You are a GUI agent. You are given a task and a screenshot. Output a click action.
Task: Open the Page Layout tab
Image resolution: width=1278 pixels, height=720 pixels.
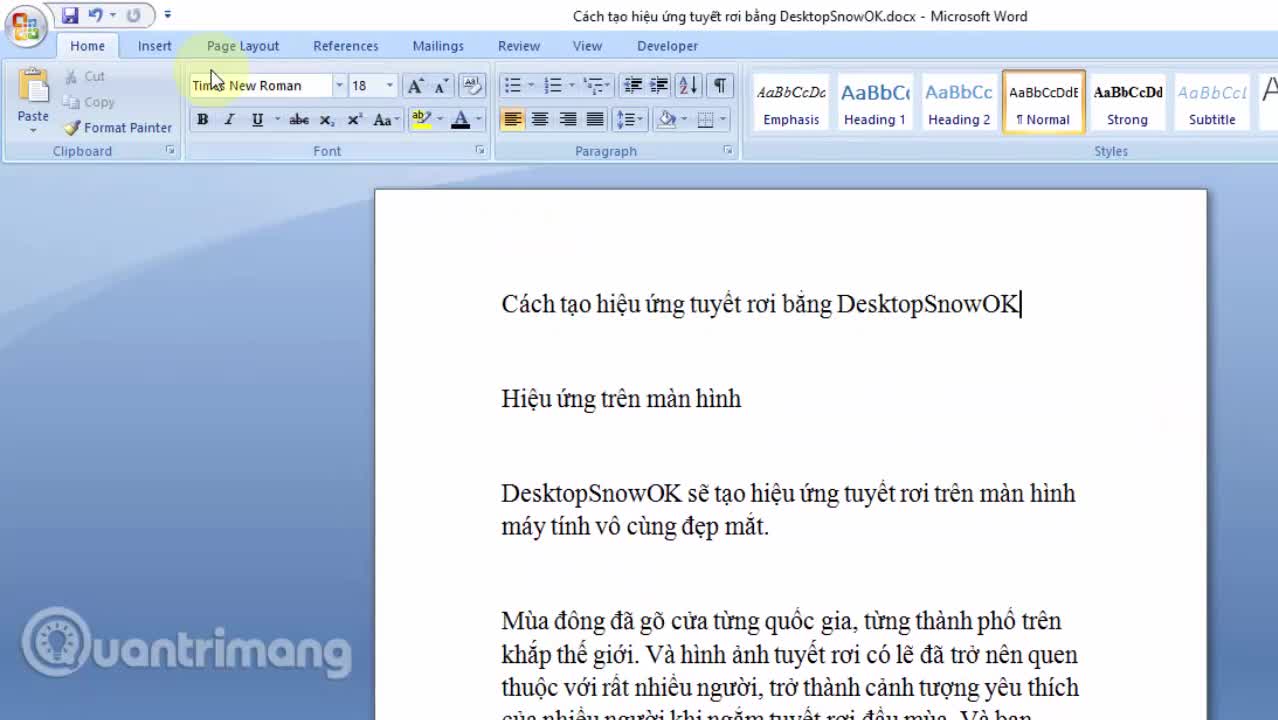(x=243, y=46)
